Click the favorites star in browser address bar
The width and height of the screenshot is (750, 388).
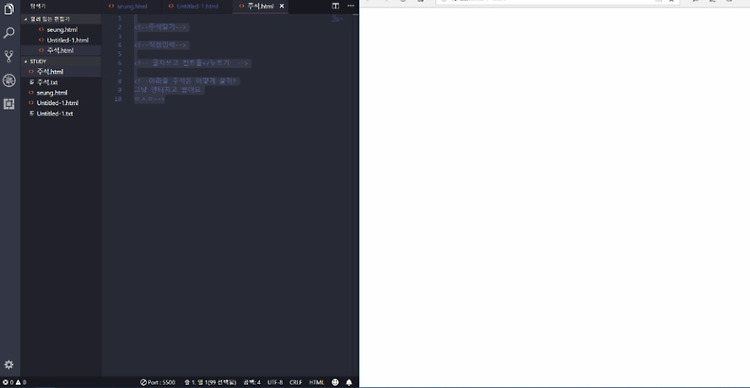tap(672, 1)
